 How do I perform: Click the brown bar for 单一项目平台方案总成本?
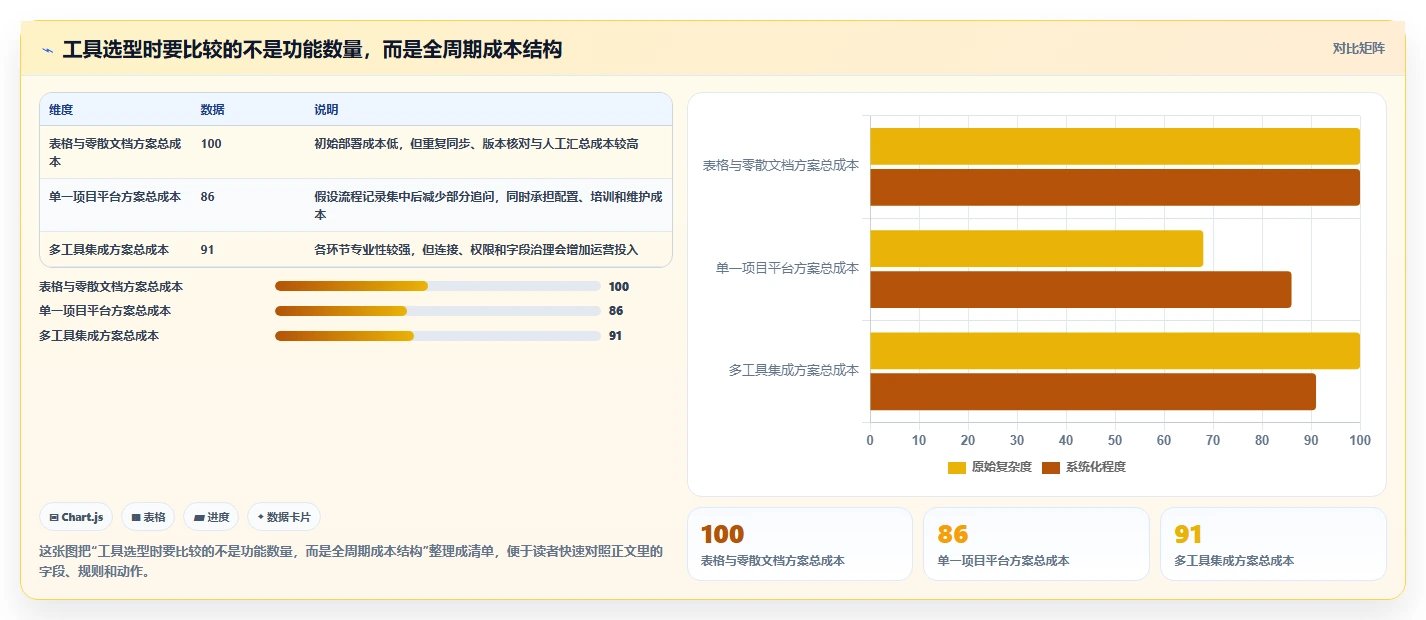tap(1081, 289)
